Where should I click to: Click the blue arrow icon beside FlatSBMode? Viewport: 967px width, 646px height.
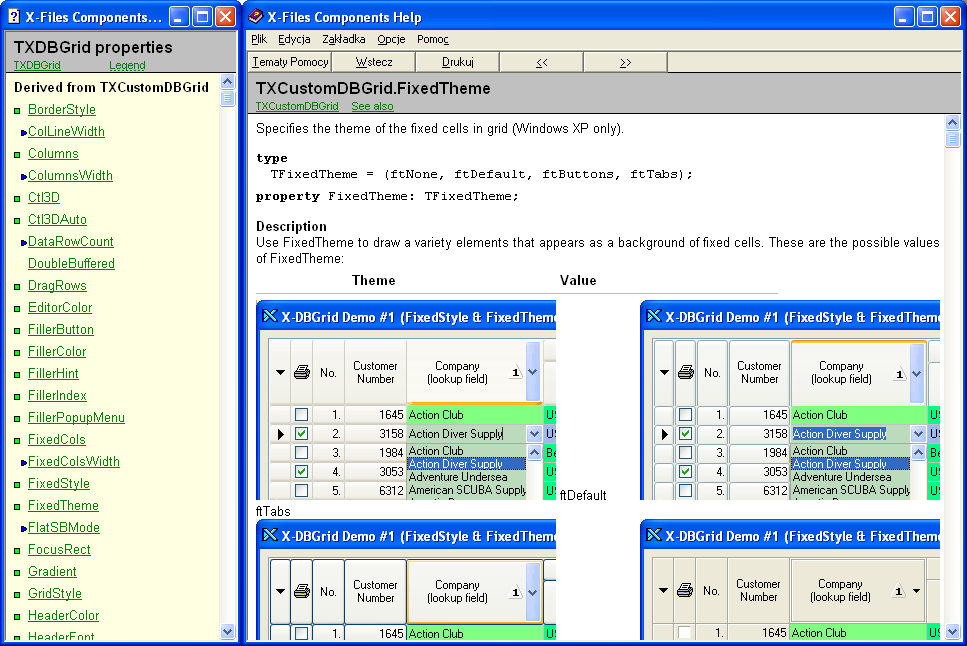tap(23, 528)
